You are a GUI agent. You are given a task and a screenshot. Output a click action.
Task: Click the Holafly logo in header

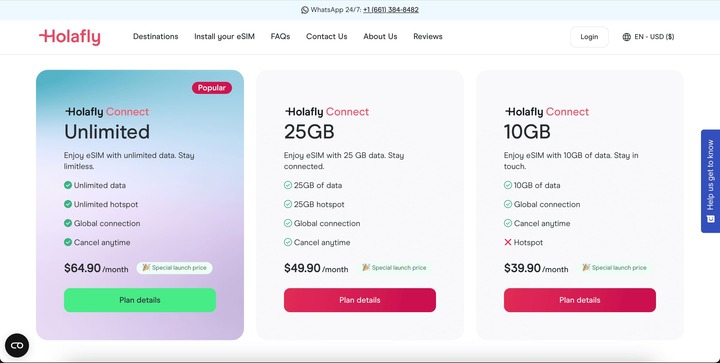tap(70, 37)
